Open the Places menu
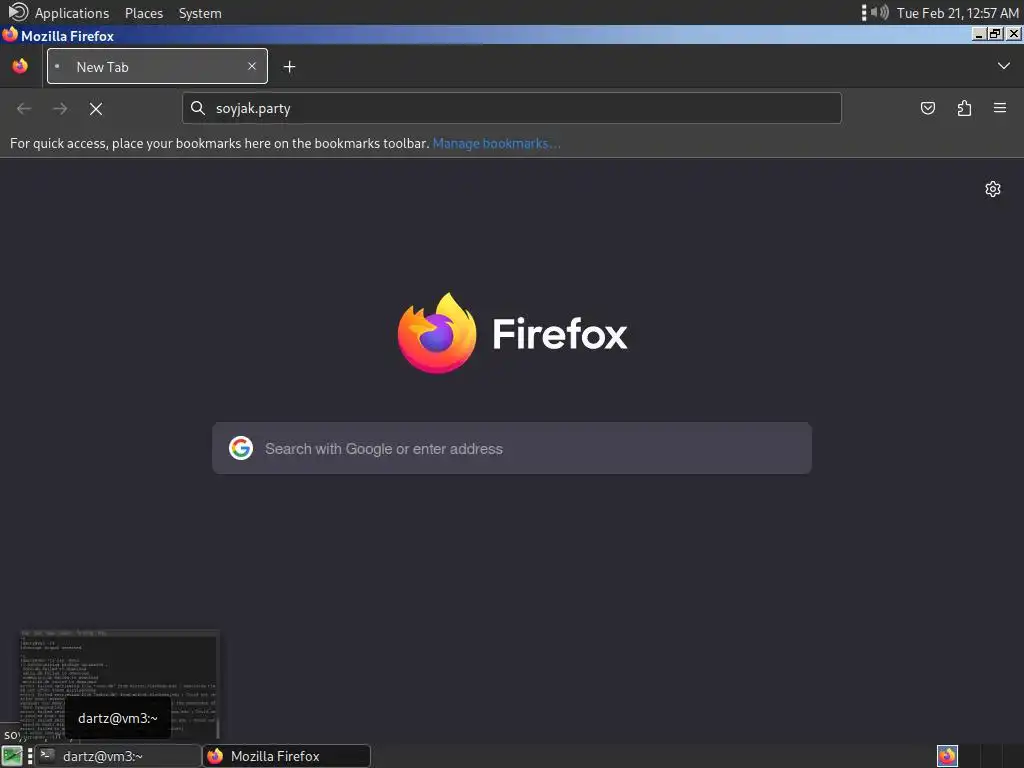1024x768 pixels. pos(144,13)
